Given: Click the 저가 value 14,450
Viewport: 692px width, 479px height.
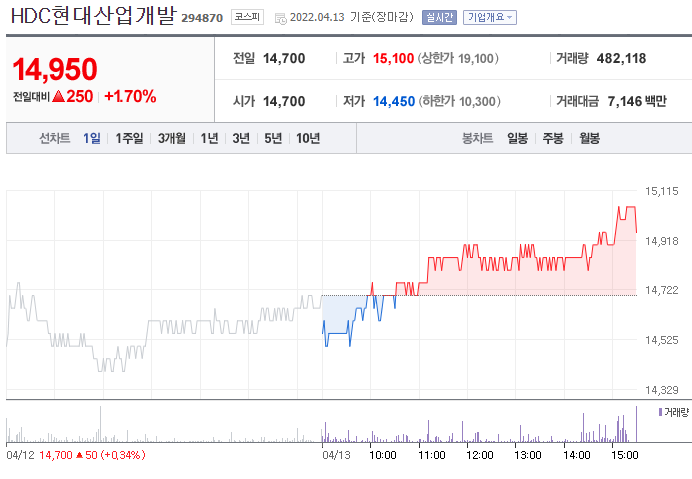Looking at the screenshot, I should pyautogui.click(x=394, y=102).
